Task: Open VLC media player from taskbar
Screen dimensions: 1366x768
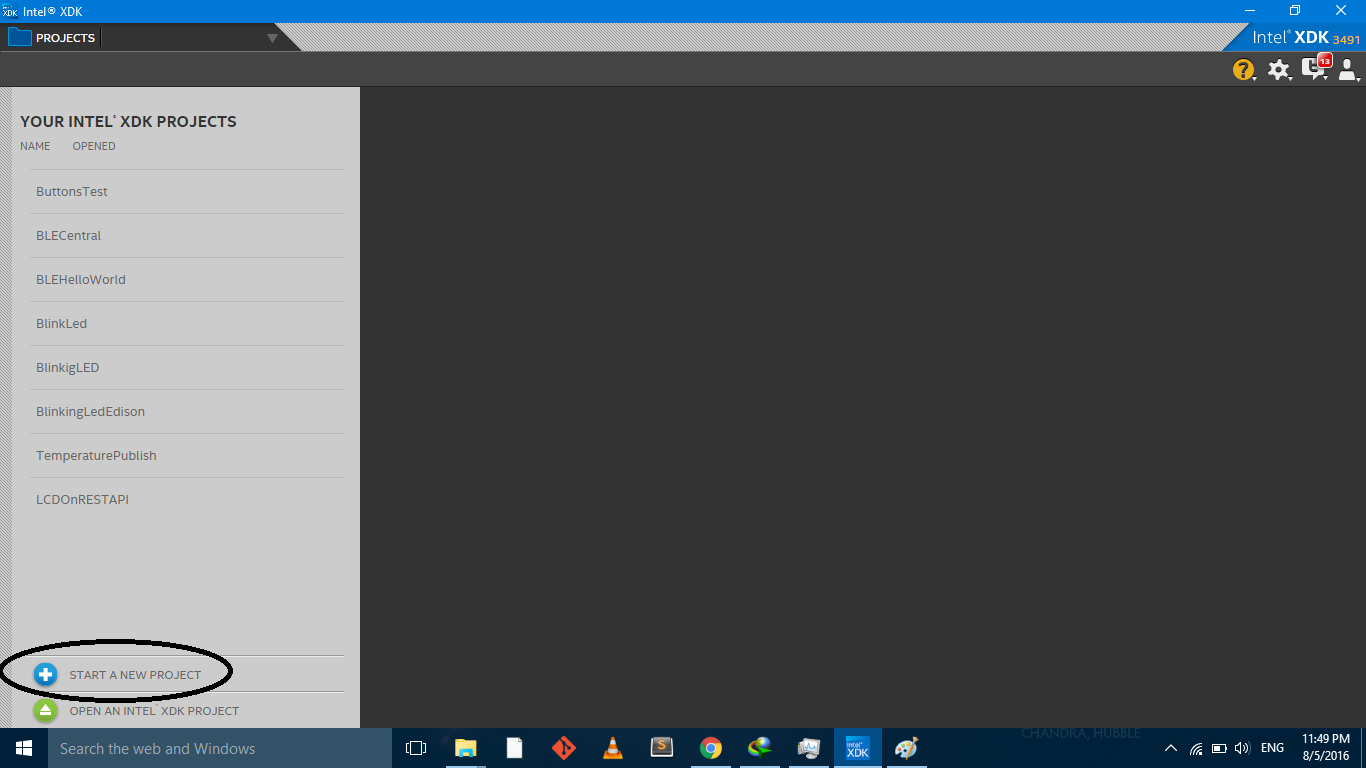Action: tap(612, 748)
